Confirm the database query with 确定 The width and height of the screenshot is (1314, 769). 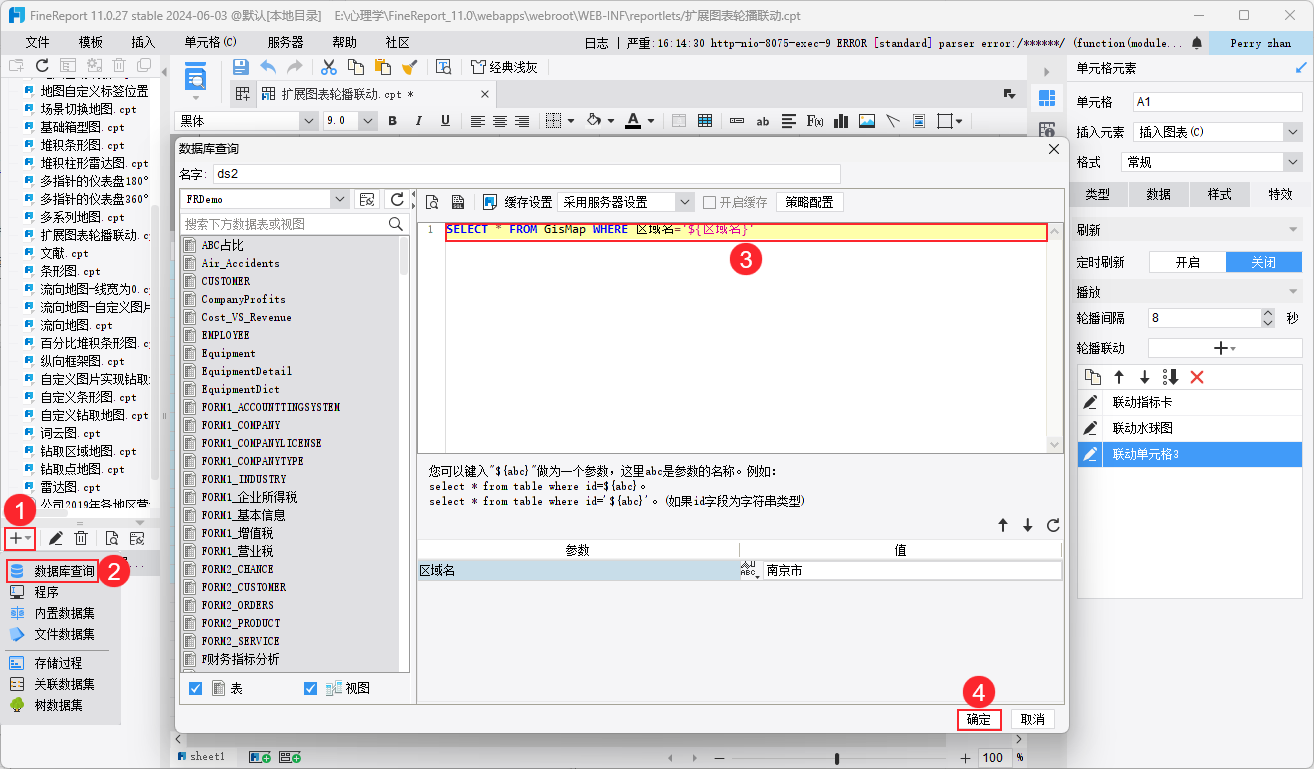(979, 719)
